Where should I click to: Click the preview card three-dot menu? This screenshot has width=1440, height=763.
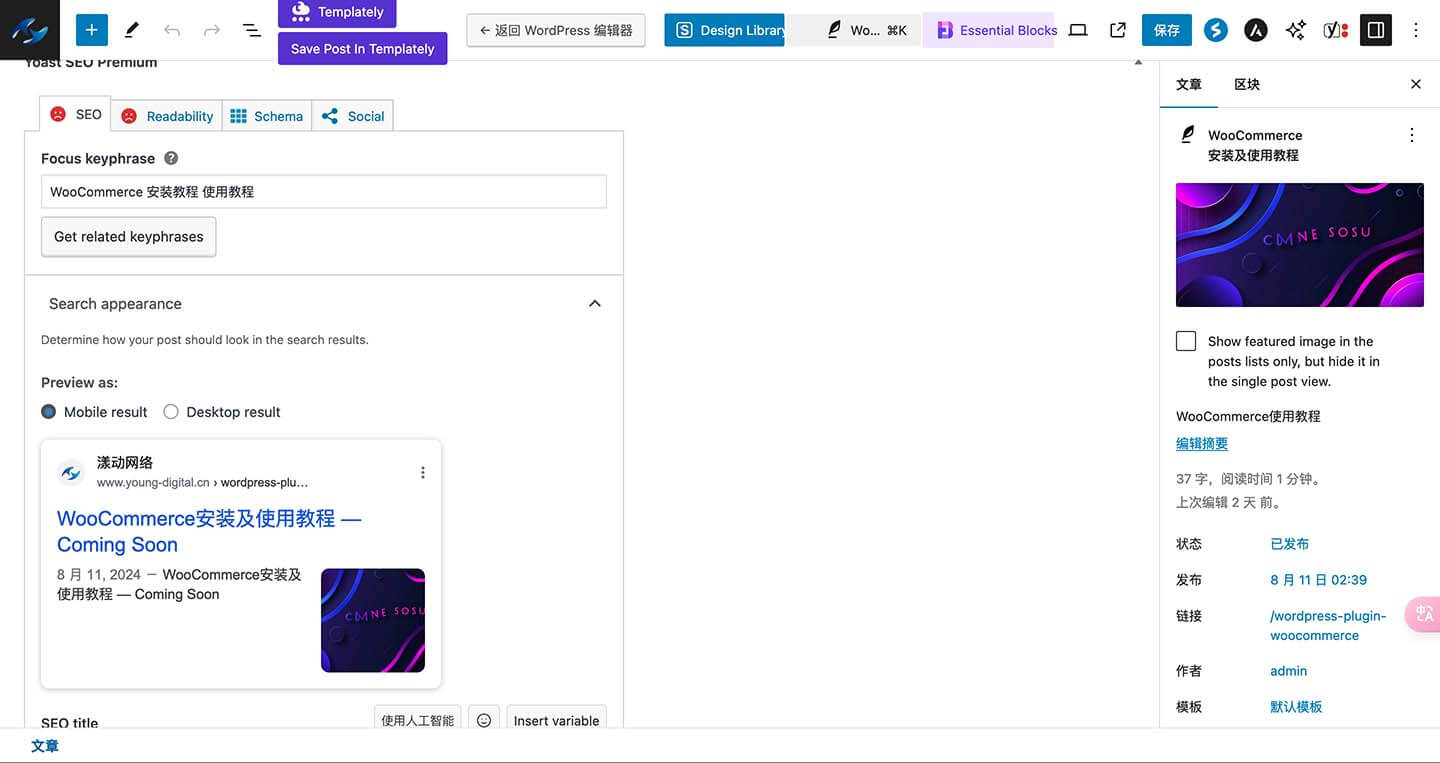423,472
